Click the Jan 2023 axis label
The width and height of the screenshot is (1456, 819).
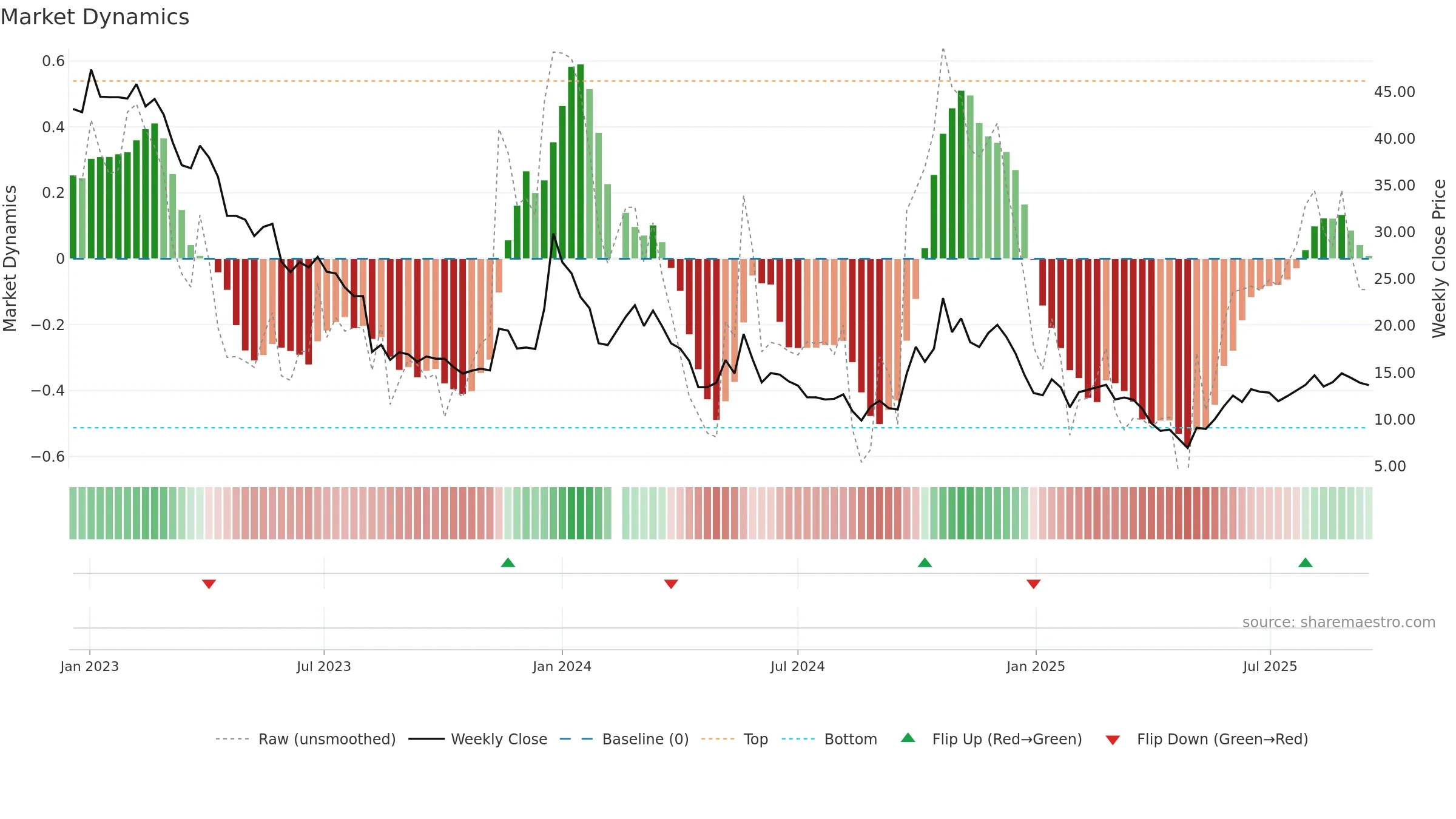[x=90, y=666]
